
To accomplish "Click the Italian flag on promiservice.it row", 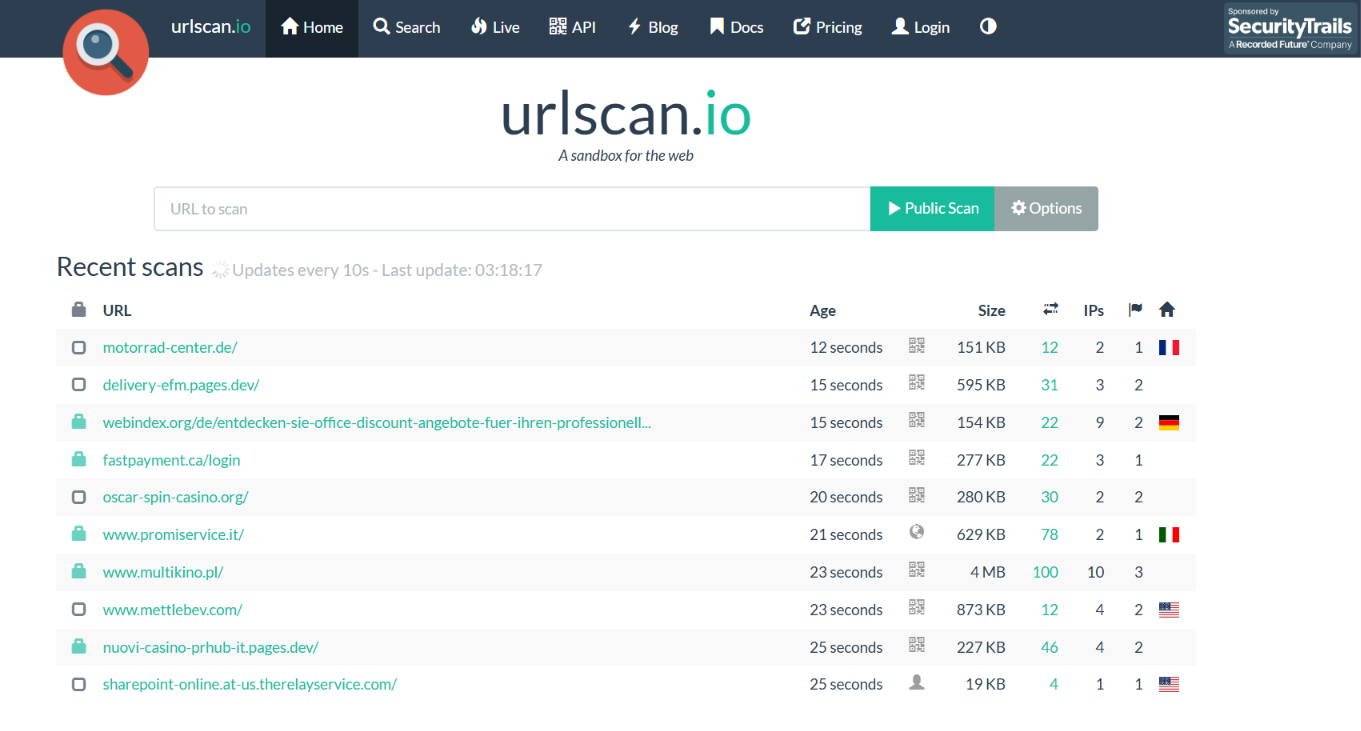I will [1169, 535].
